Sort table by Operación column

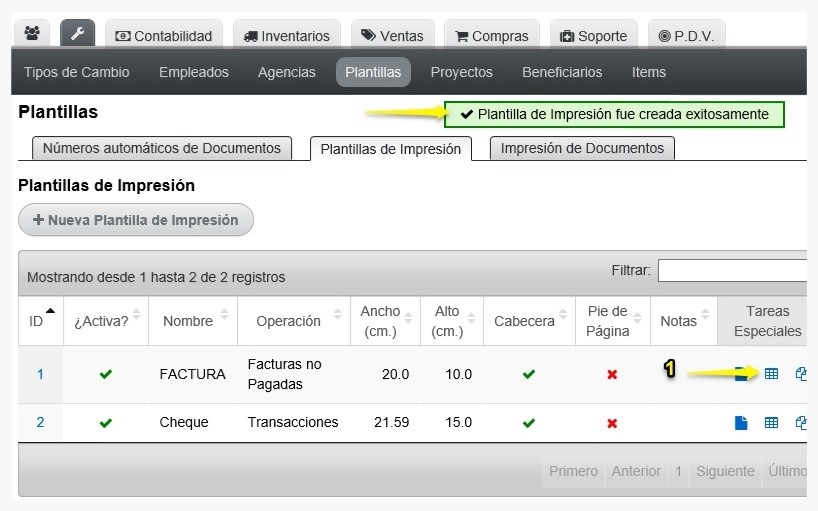coord(294,321)
